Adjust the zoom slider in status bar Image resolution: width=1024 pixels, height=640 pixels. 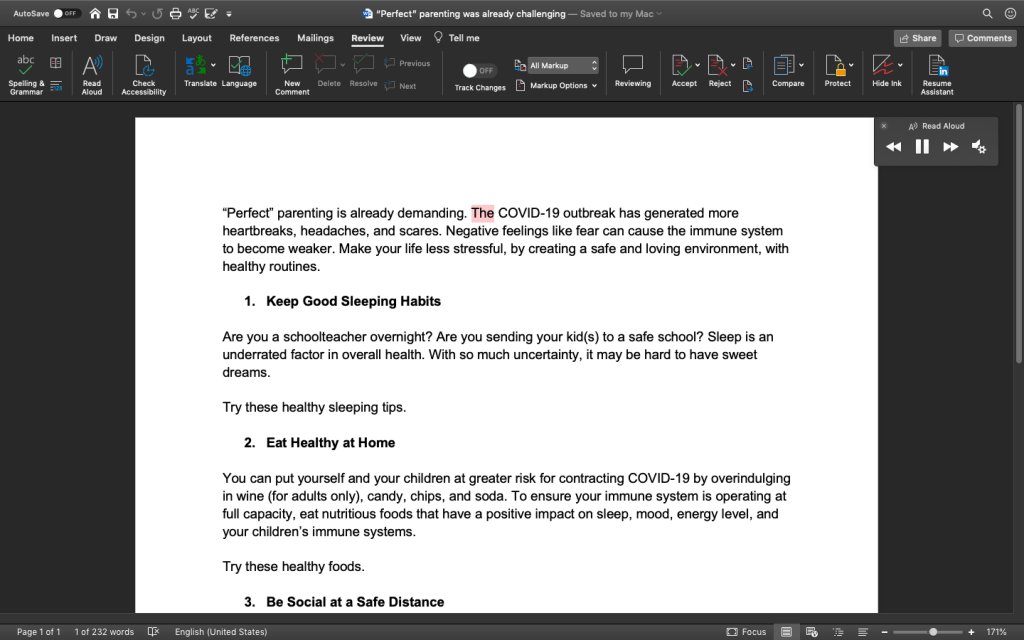click(933, 632)
